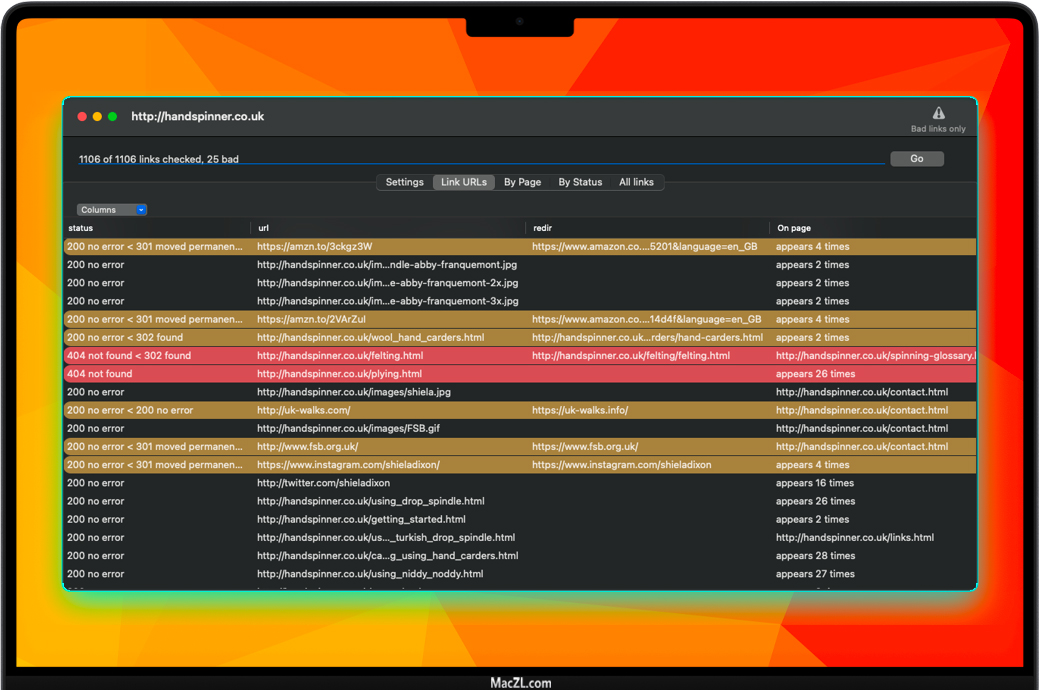This screenshot has width=1040, height=690.
Task: Show the All links tab
Action: 636,182
